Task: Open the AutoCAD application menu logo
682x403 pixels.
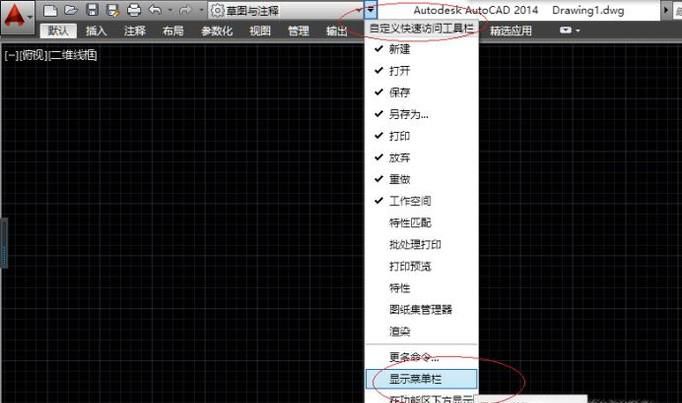Action: pos(17,17)
